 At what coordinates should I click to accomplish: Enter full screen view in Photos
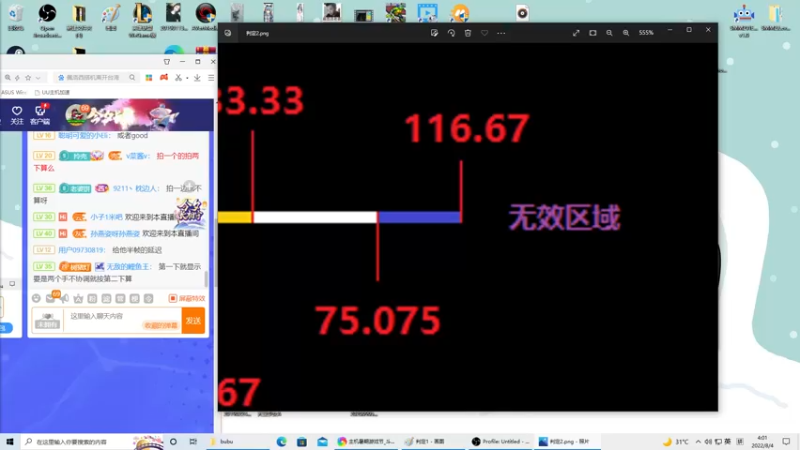coord(576,33)
